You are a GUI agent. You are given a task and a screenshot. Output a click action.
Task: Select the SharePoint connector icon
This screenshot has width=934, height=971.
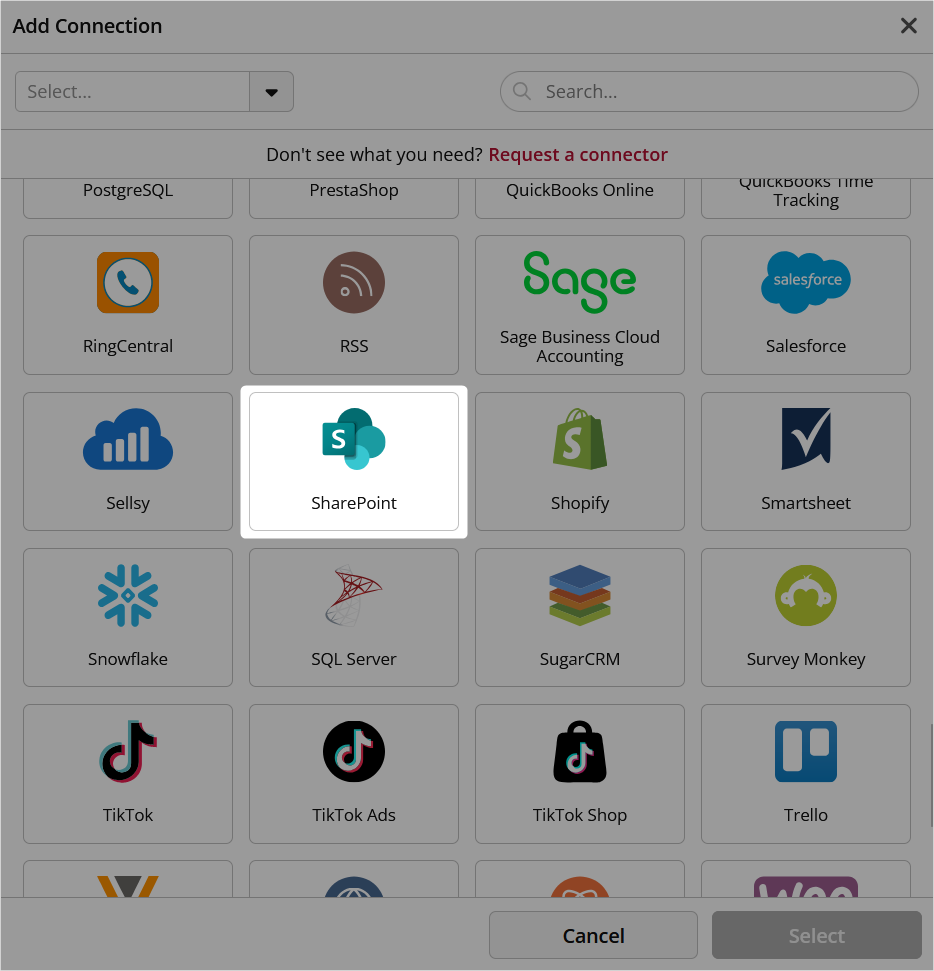coord(354,438)
